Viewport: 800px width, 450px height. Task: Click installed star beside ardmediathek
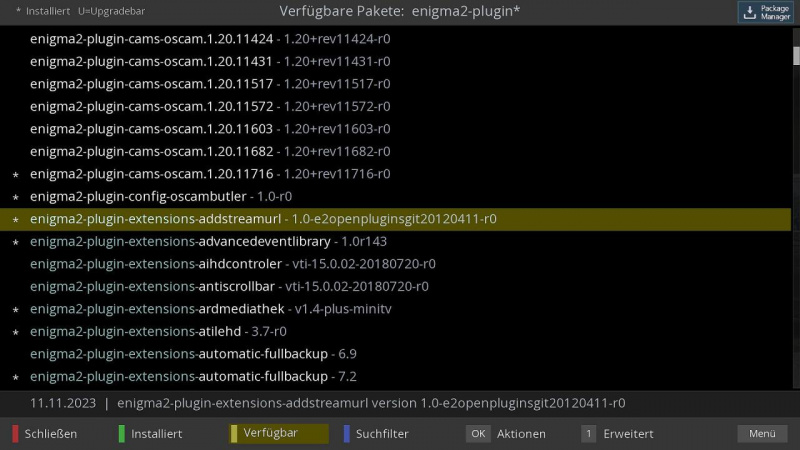[x=16, y=310]
